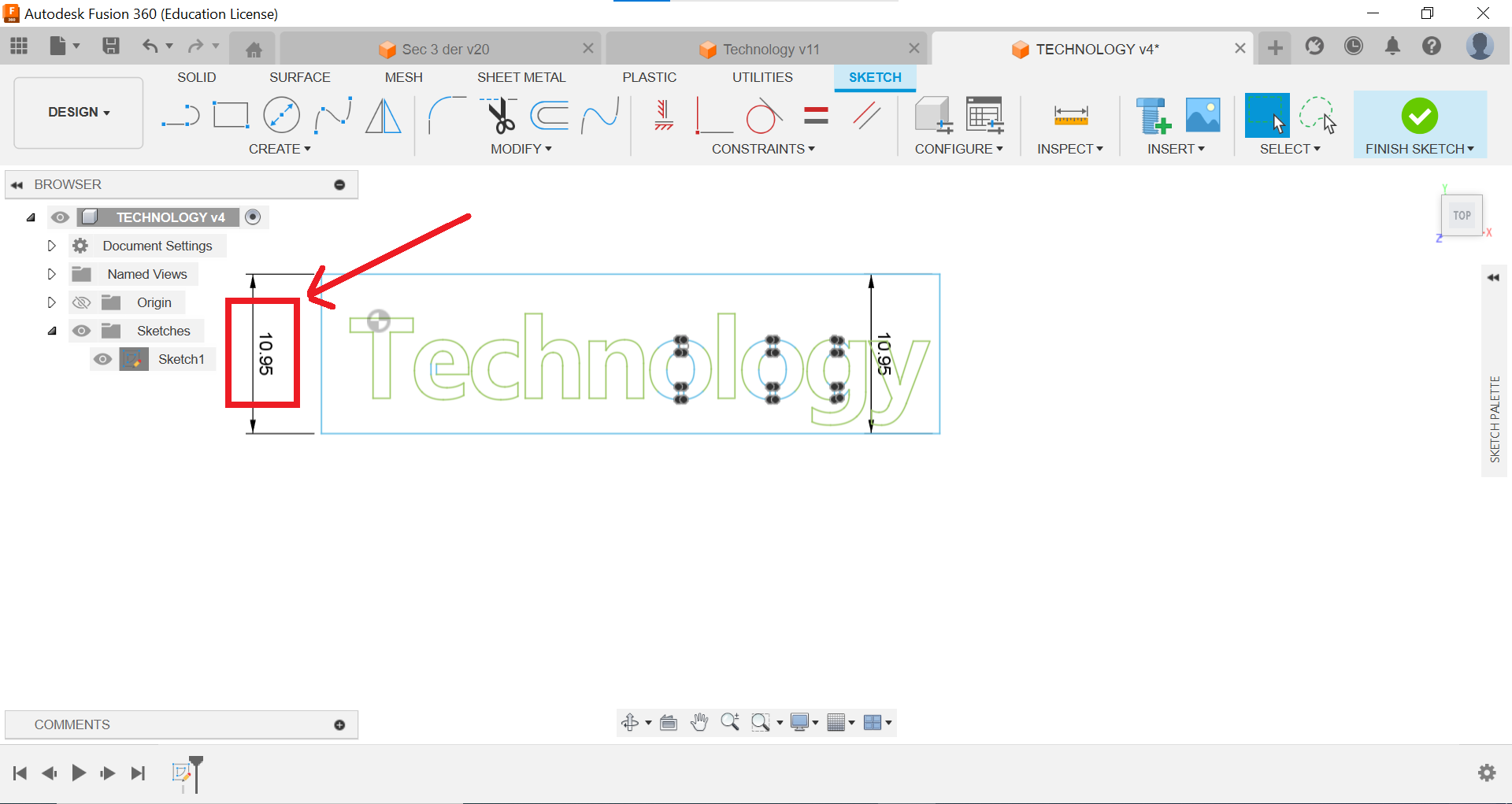Play the design timeline
The width and height of the screenshot is (1512, 804).
coord(79,773)
